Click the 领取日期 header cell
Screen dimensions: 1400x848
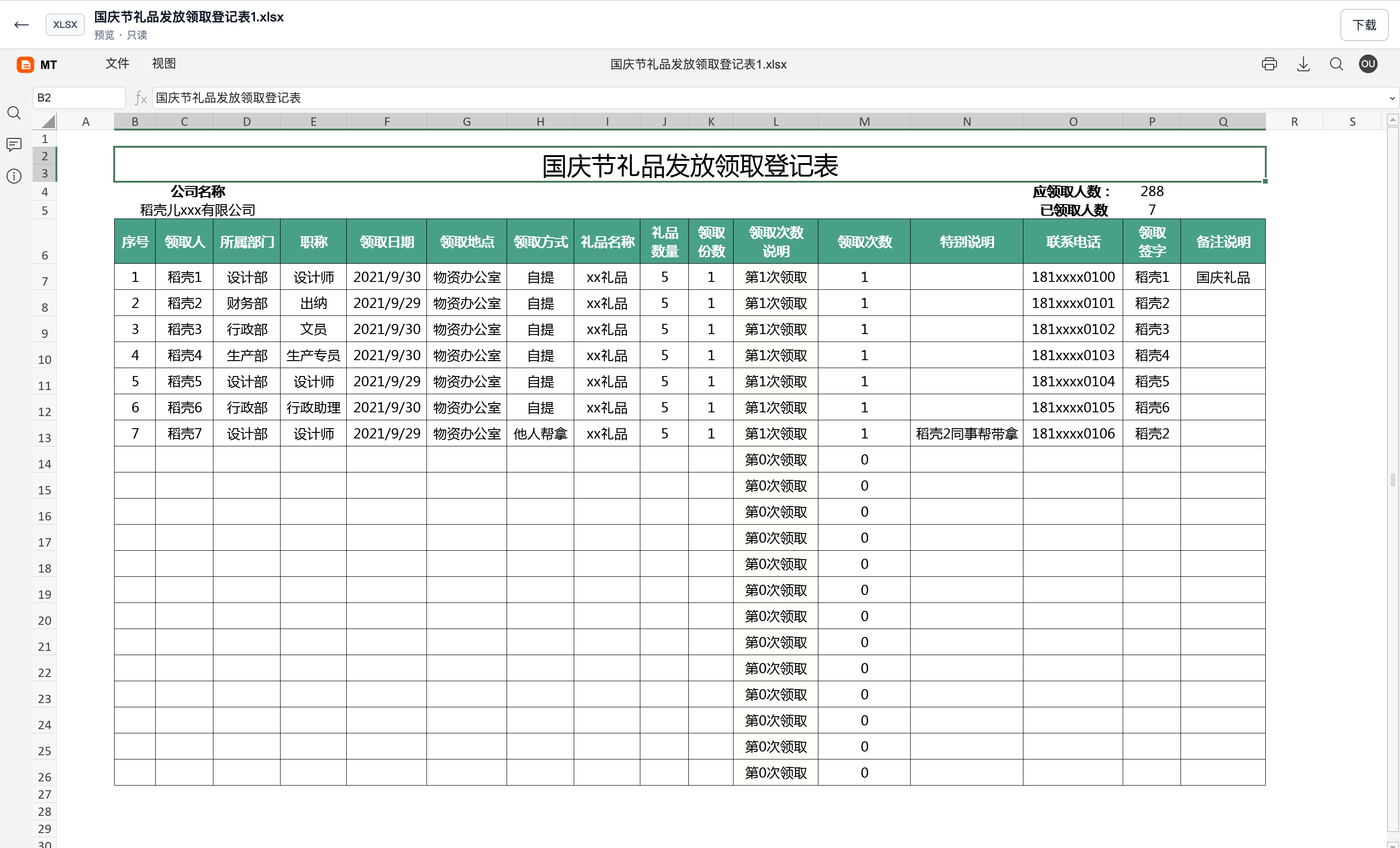coord(387,242)
